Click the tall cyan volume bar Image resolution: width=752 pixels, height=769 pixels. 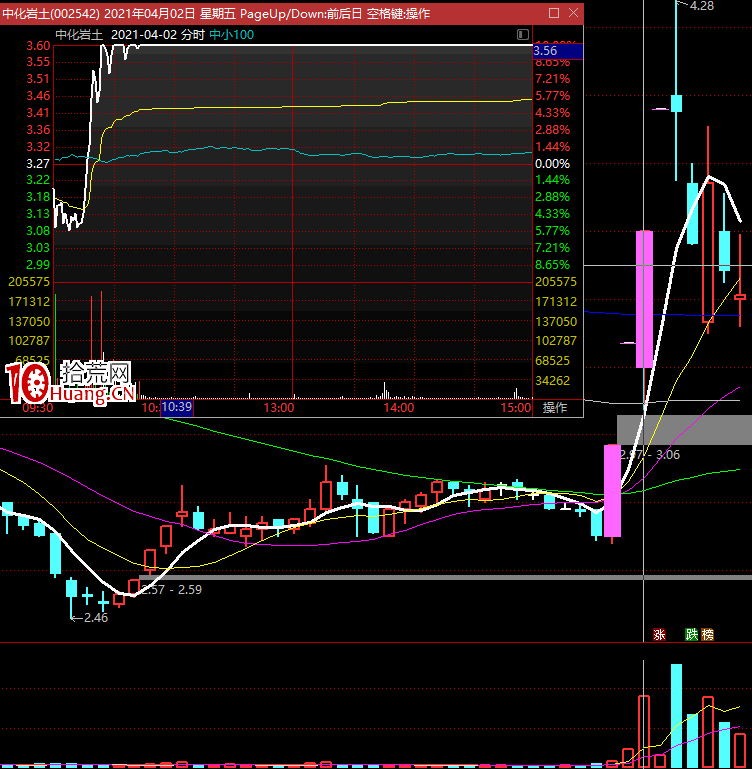coord(676,715)
